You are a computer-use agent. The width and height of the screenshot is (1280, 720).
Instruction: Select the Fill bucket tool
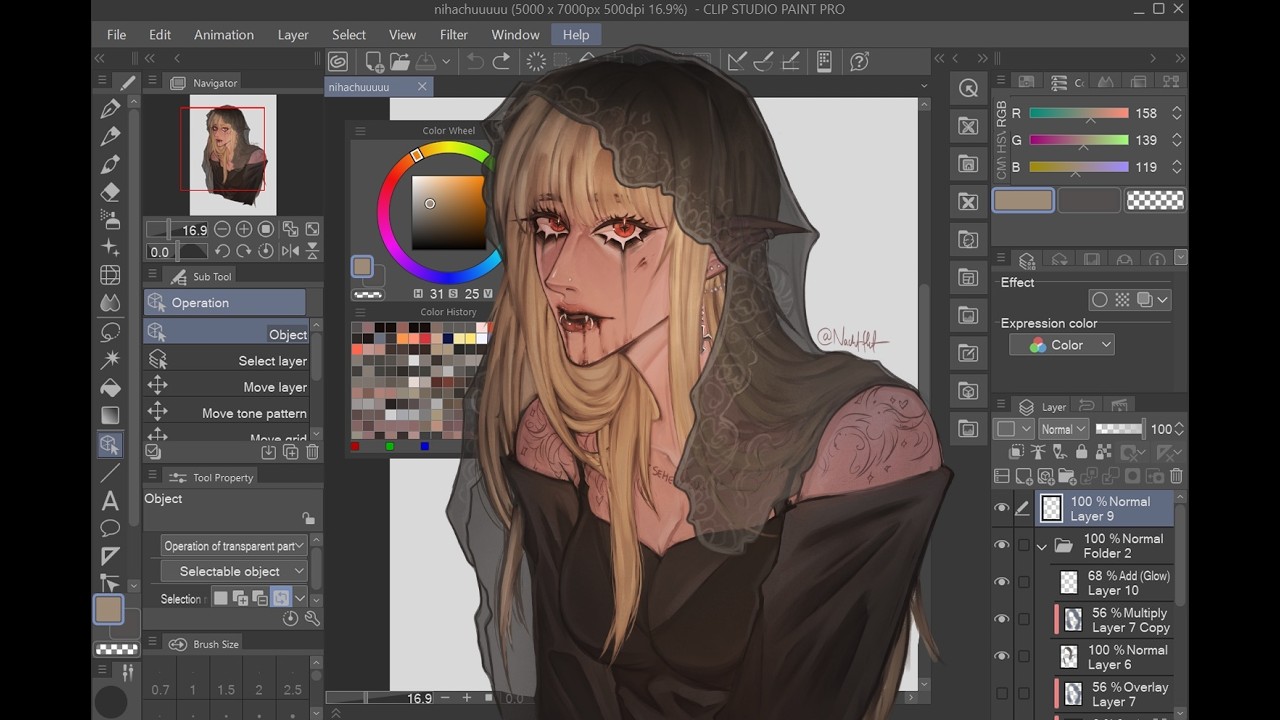(111, 387)
